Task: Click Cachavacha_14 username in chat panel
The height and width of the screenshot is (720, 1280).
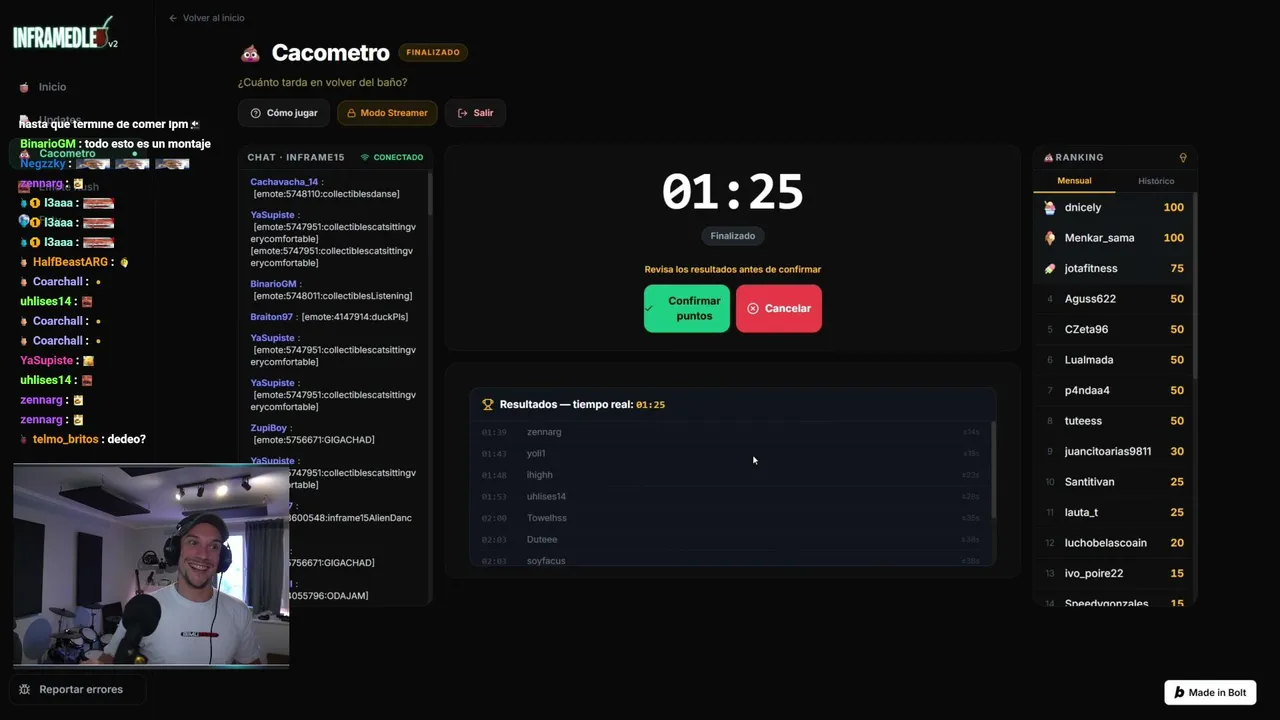Action: tap(284, 182)
